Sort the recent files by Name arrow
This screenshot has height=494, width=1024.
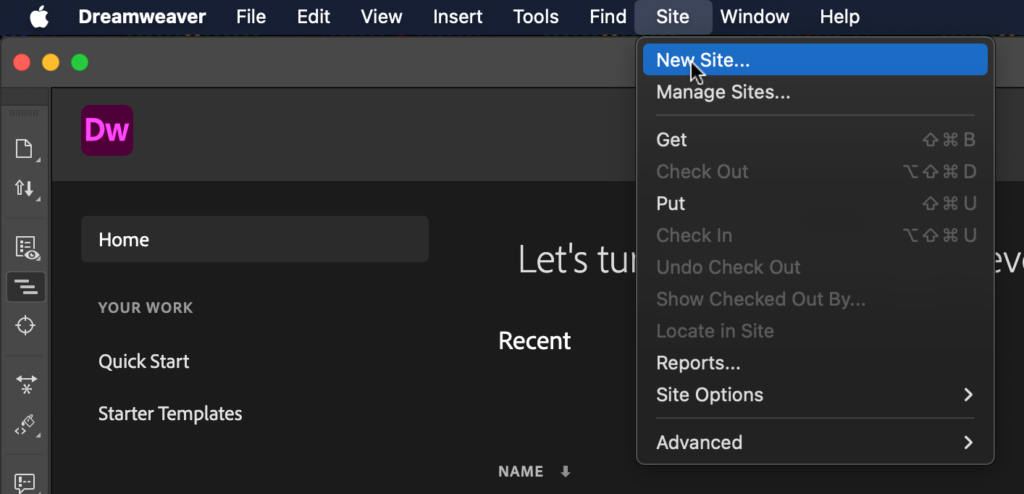click(565, 472)
